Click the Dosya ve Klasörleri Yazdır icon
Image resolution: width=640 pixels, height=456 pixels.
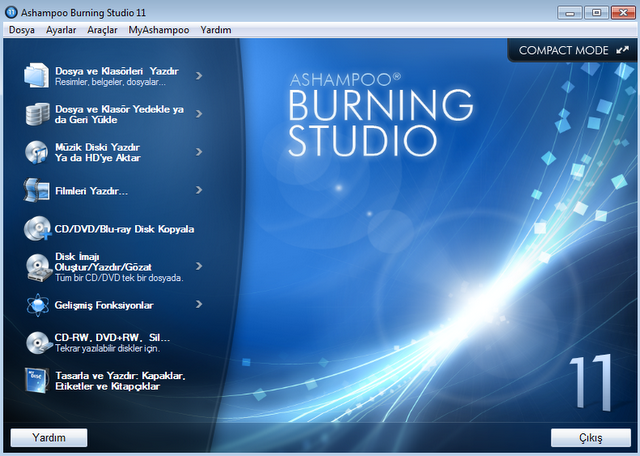tap(36, 77)
